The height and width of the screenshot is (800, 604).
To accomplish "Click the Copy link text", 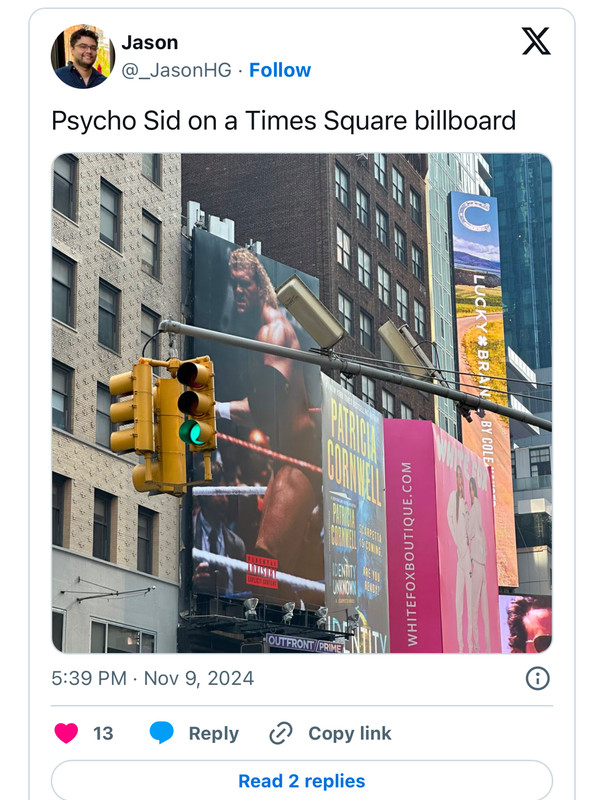I will coord(349,733).
